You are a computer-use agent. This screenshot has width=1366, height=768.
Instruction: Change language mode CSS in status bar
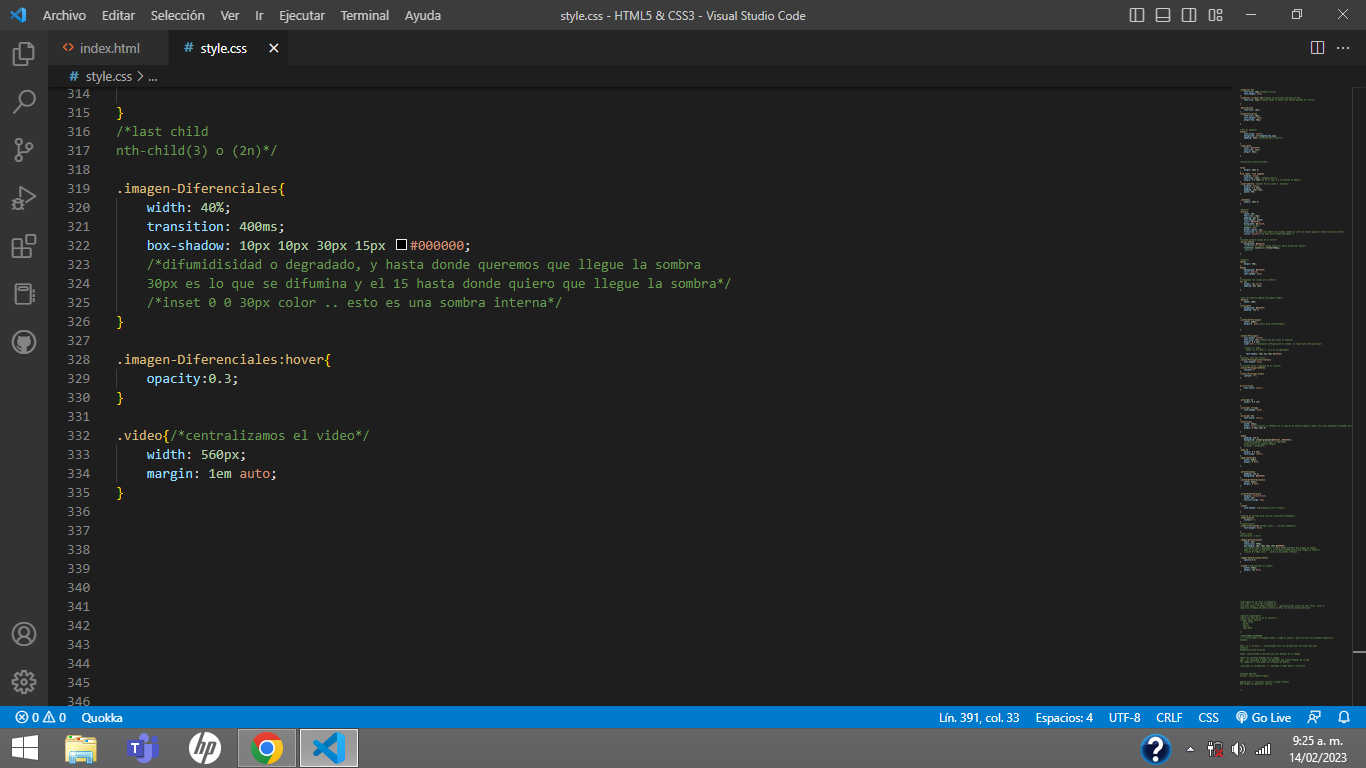[1208, 717]
